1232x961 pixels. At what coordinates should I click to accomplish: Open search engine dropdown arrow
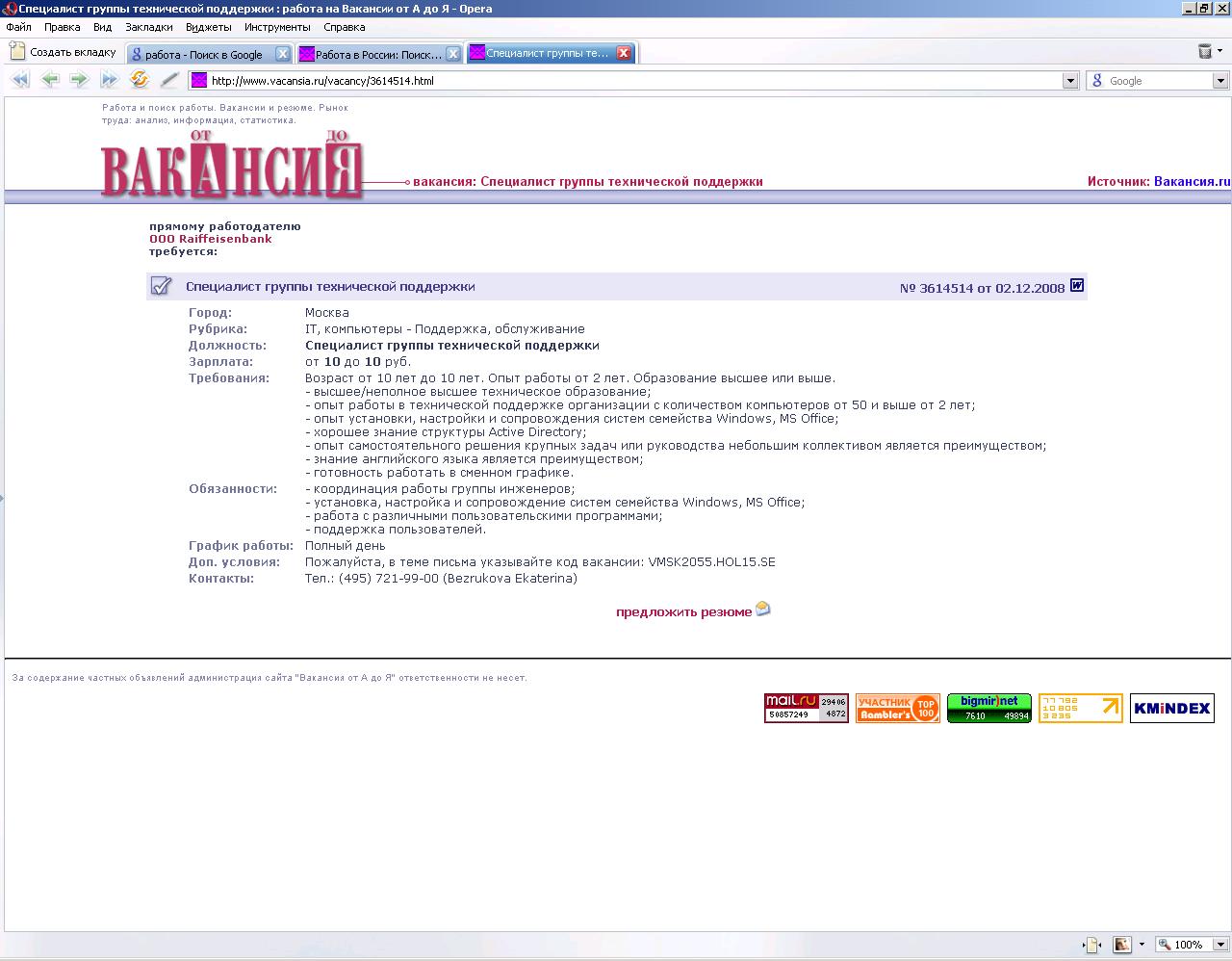click(x=1221, y=81)
